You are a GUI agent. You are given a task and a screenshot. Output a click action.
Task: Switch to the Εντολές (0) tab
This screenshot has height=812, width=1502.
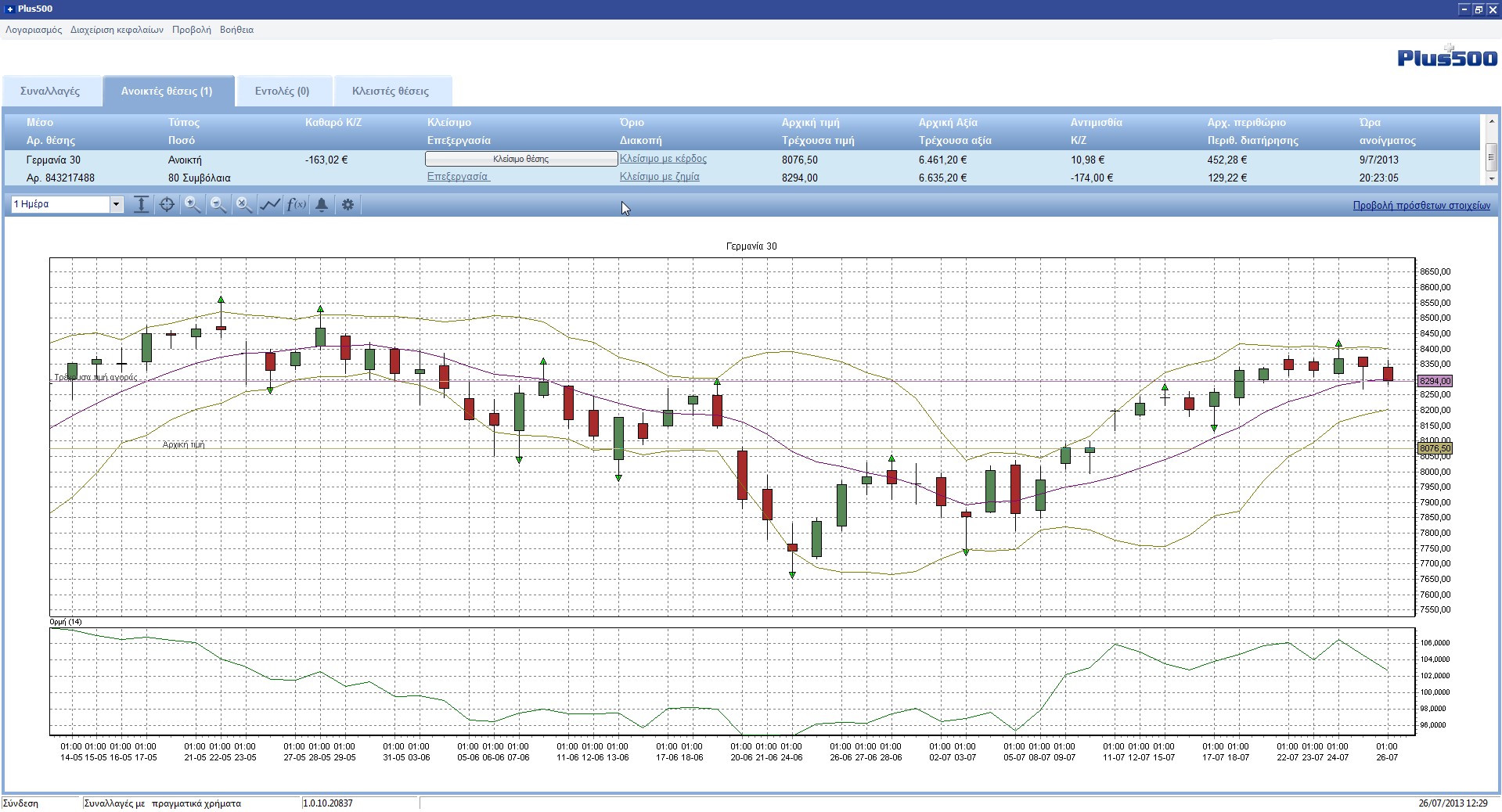(x=283, y=91)
